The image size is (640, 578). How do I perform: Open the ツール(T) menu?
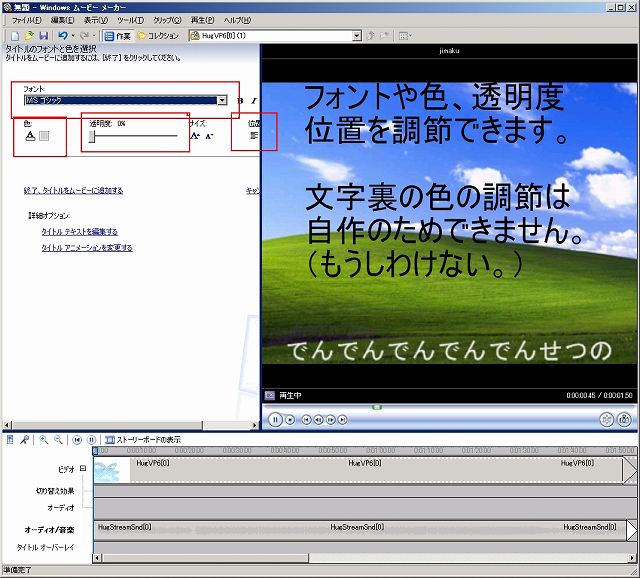coord(130,20)
